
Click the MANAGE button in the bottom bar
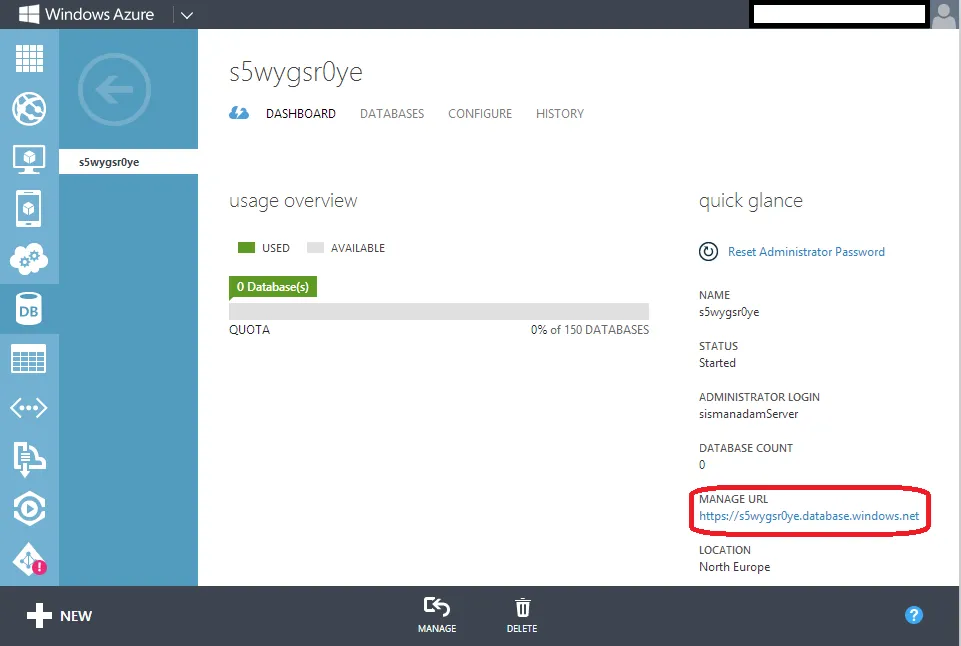(437, 615)
